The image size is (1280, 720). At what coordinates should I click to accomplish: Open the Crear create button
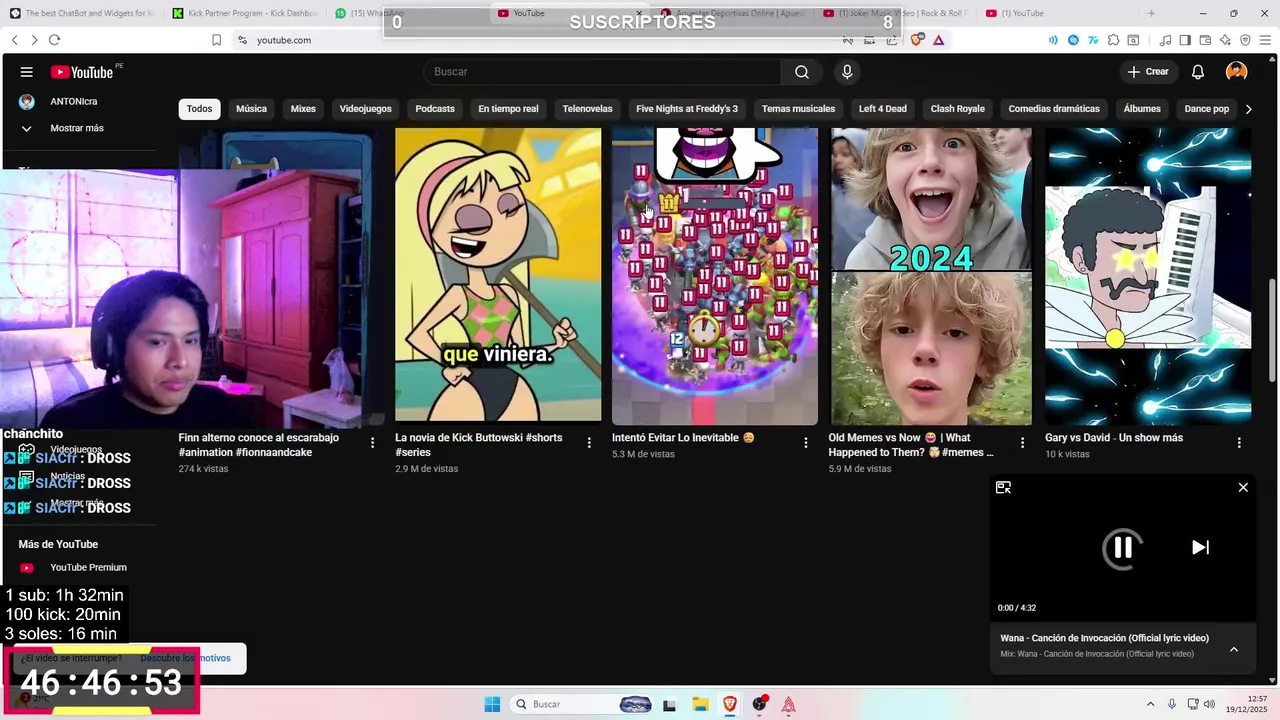pyautogui.click(x=1148, y=72)
